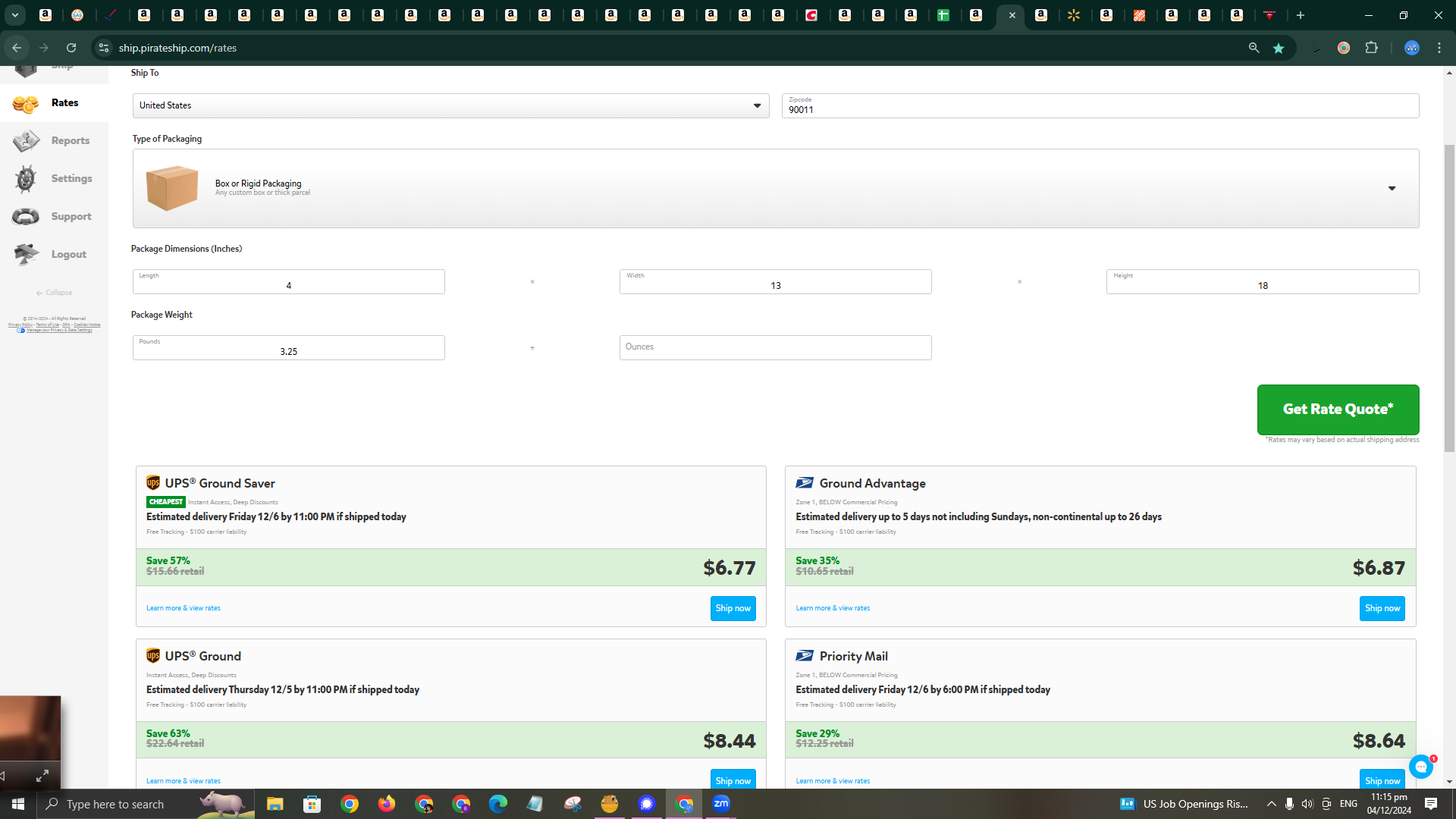Image resolution: width=1456 pixels, height=819 pixels.
Task: Reload the current page
Action: [71, 48]
